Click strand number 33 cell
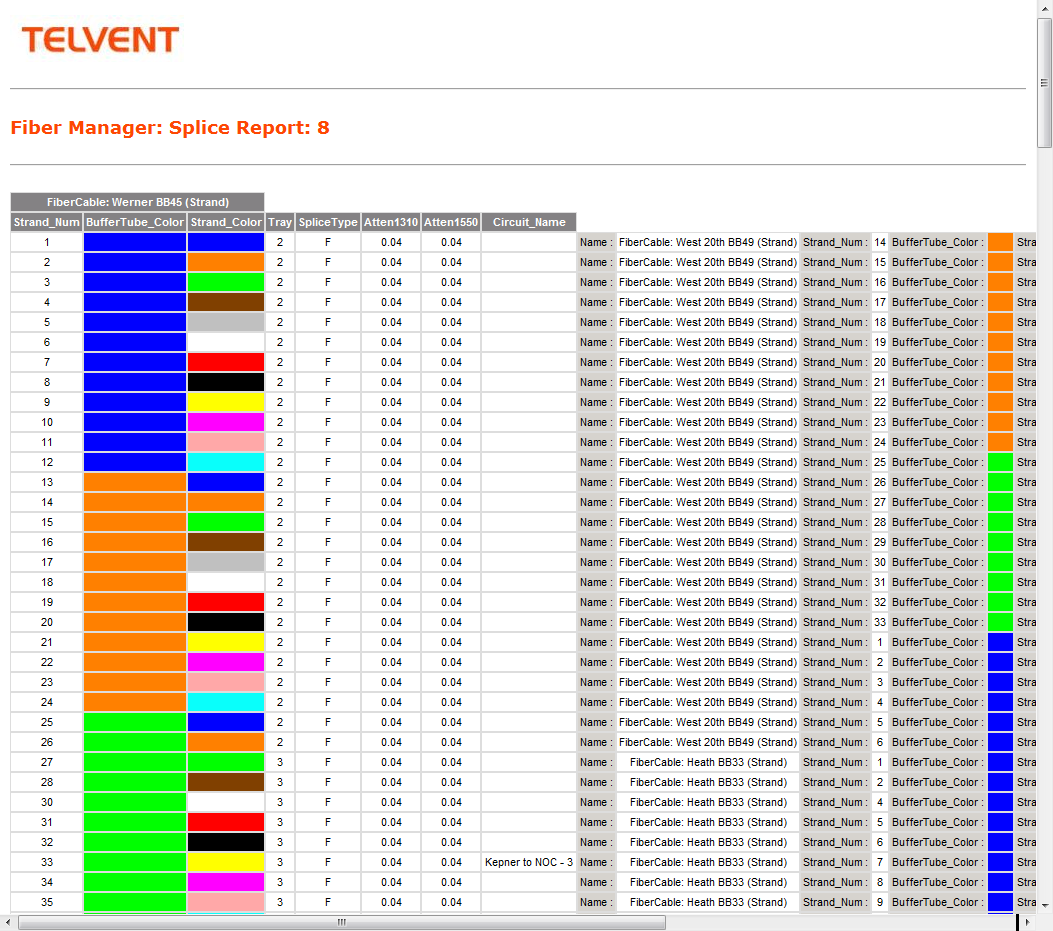The width and height of the screenshot is (1053, 931). tap(46, 862)
